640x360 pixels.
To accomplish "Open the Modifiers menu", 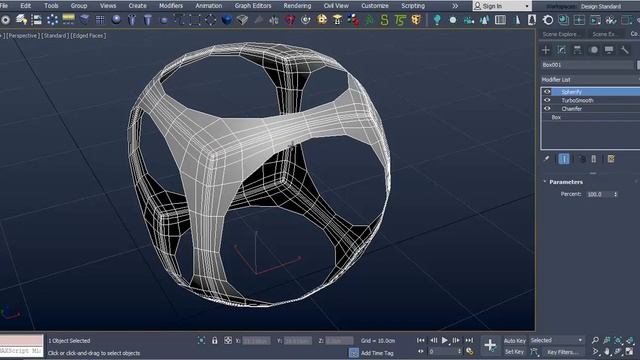I will (171, 6).
